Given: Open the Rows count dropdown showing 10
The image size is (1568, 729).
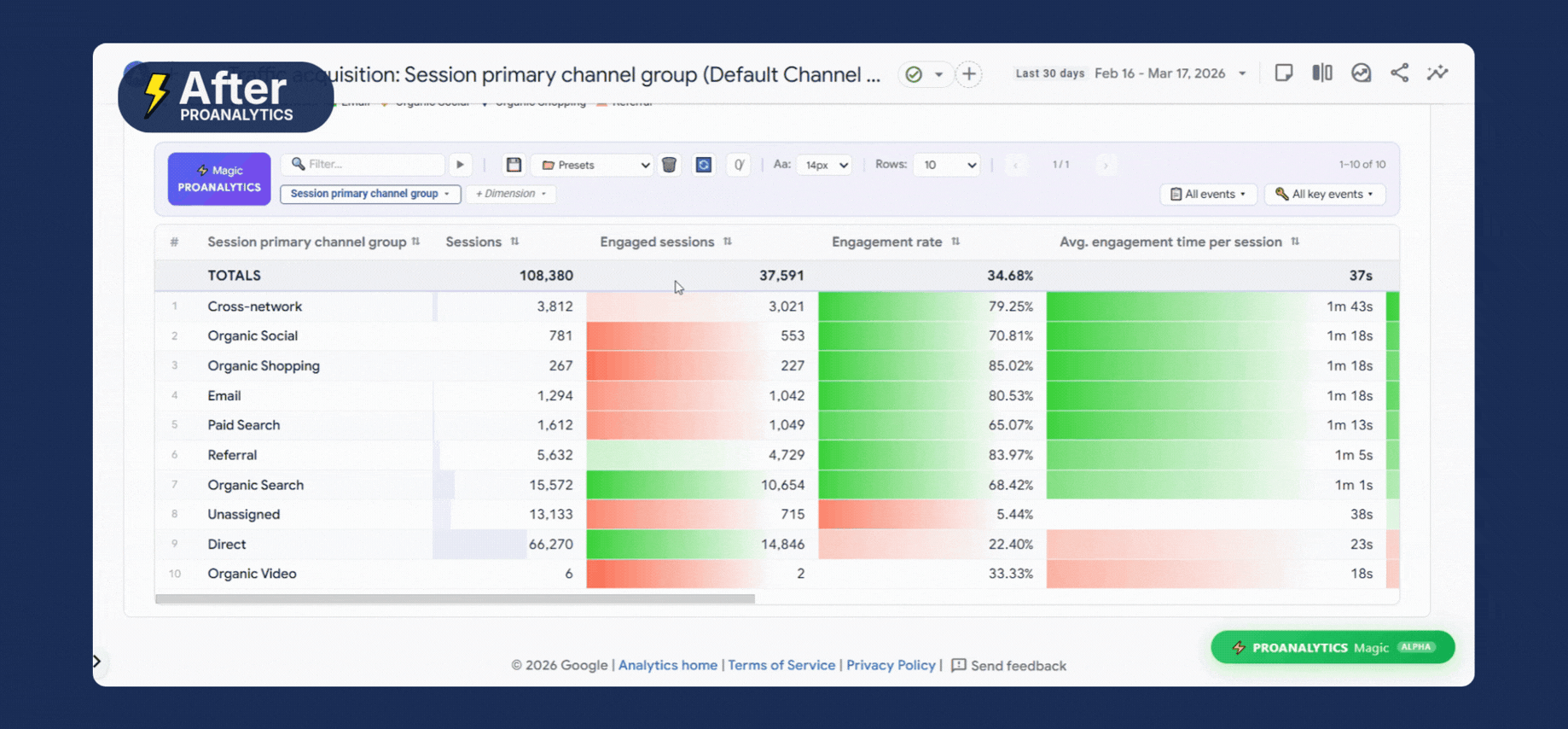Looking at the screenshot, I should [946, 165].
